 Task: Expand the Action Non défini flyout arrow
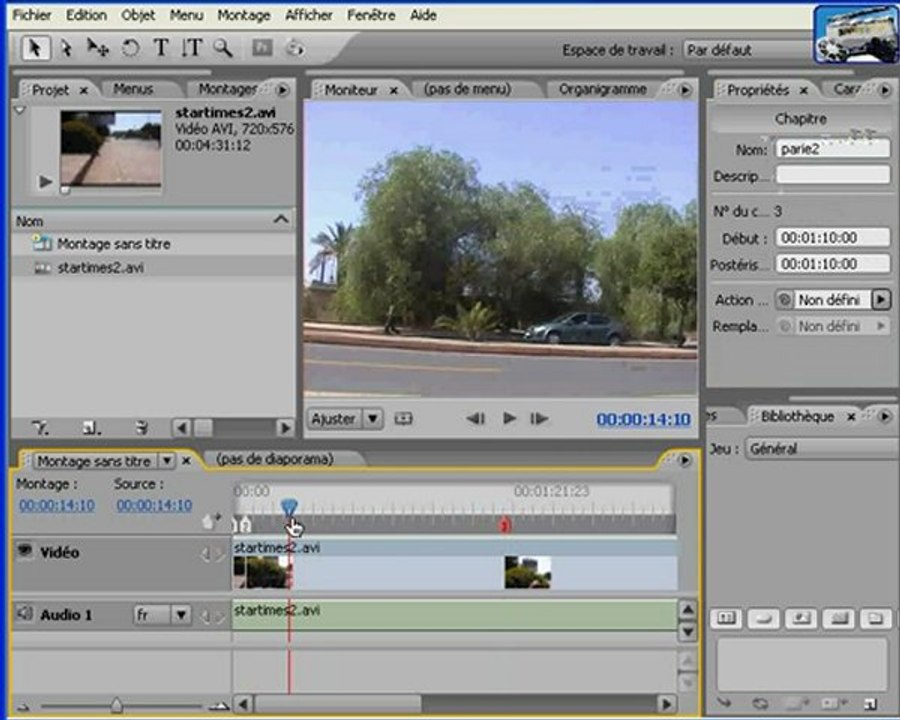coord(881,299)
